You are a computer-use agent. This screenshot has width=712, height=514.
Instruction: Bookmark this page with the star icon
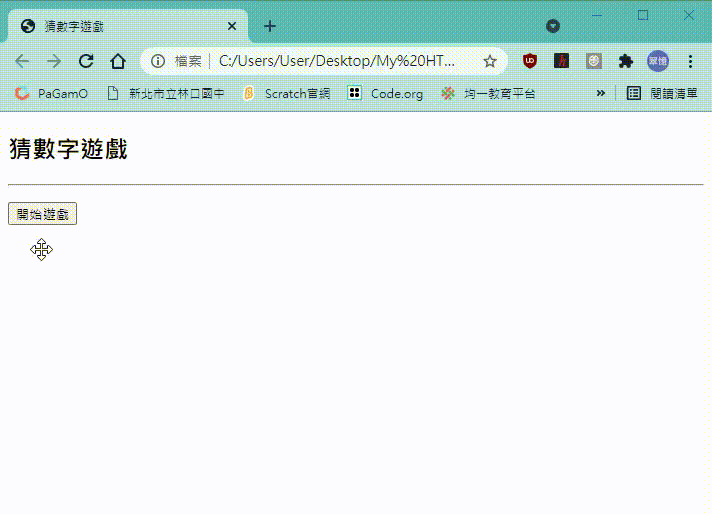(490, 61)
